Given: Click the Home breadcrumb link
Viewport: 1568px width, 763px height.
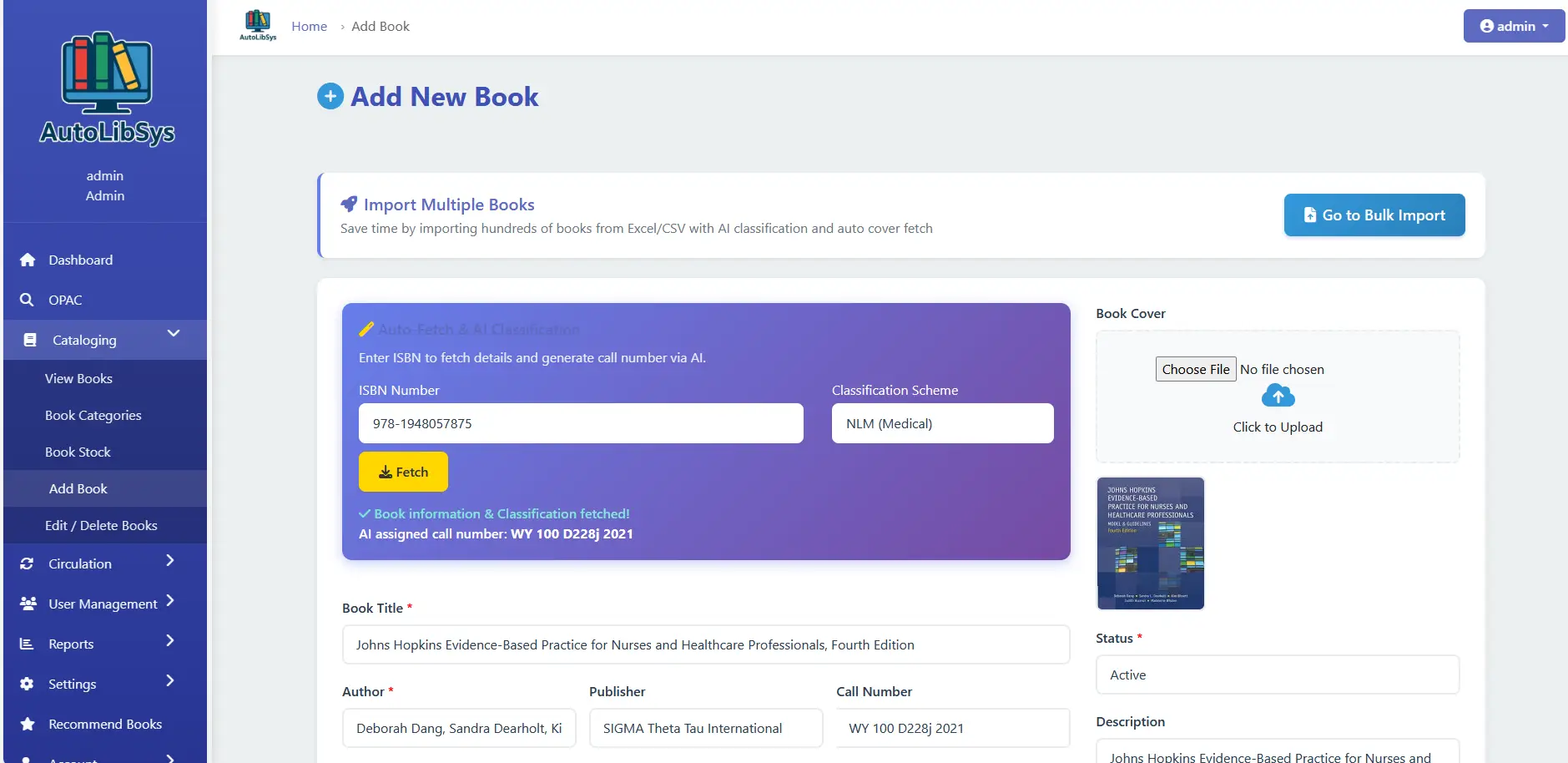Looking at the screenshot, I should [309, 26].
